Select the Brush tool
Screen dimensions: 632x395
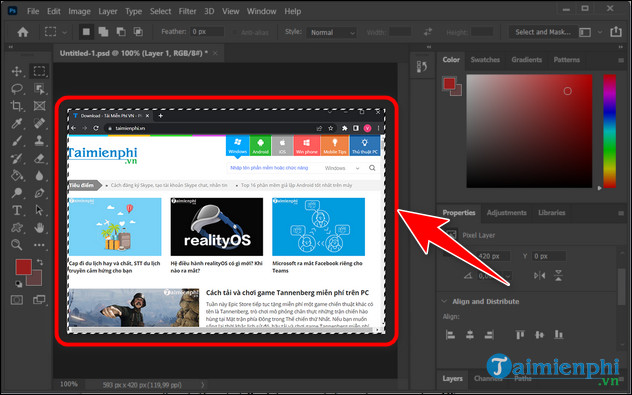click(17, 141)
